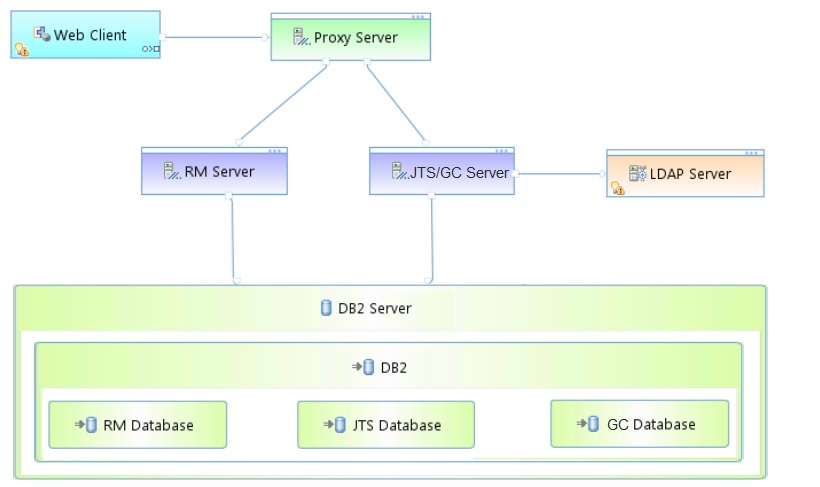Select the DB2 Server title text
The height and width of the screenshot is (487, 820).
point(374,309)
